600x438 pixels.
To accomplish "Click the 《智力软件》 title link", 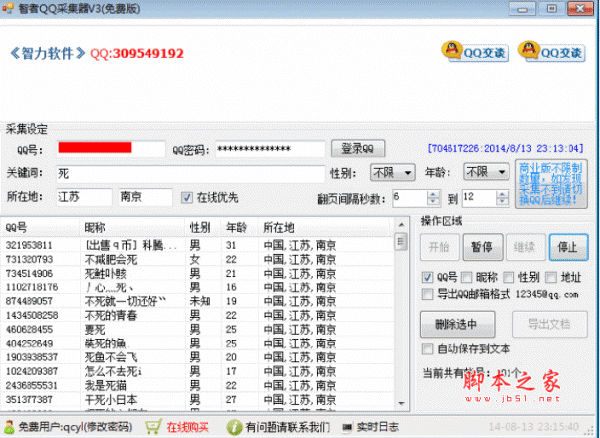I will pos(47,53).
